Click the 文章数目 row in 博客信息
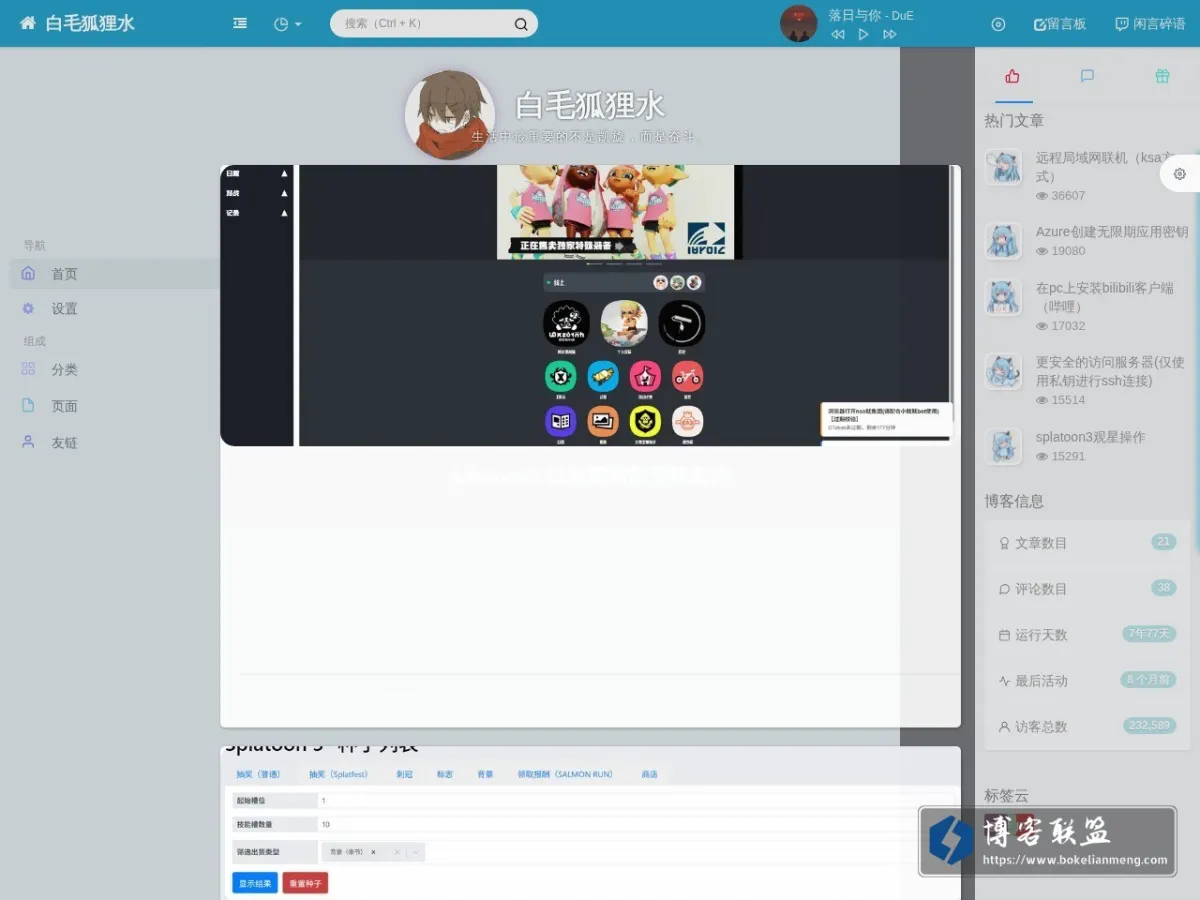The height and width of the screenshot is (900, 1200). (x=1087, y=543)
